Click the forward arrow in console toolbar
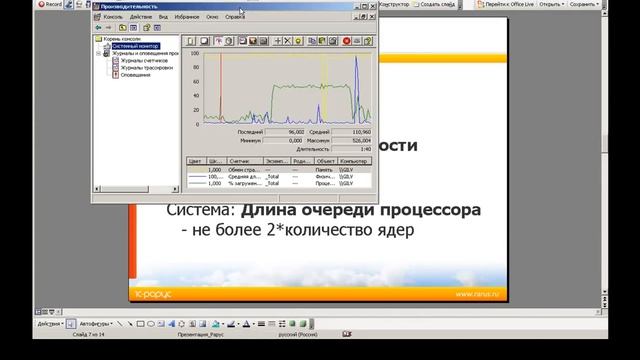640x360 pixels. point(109,28)
